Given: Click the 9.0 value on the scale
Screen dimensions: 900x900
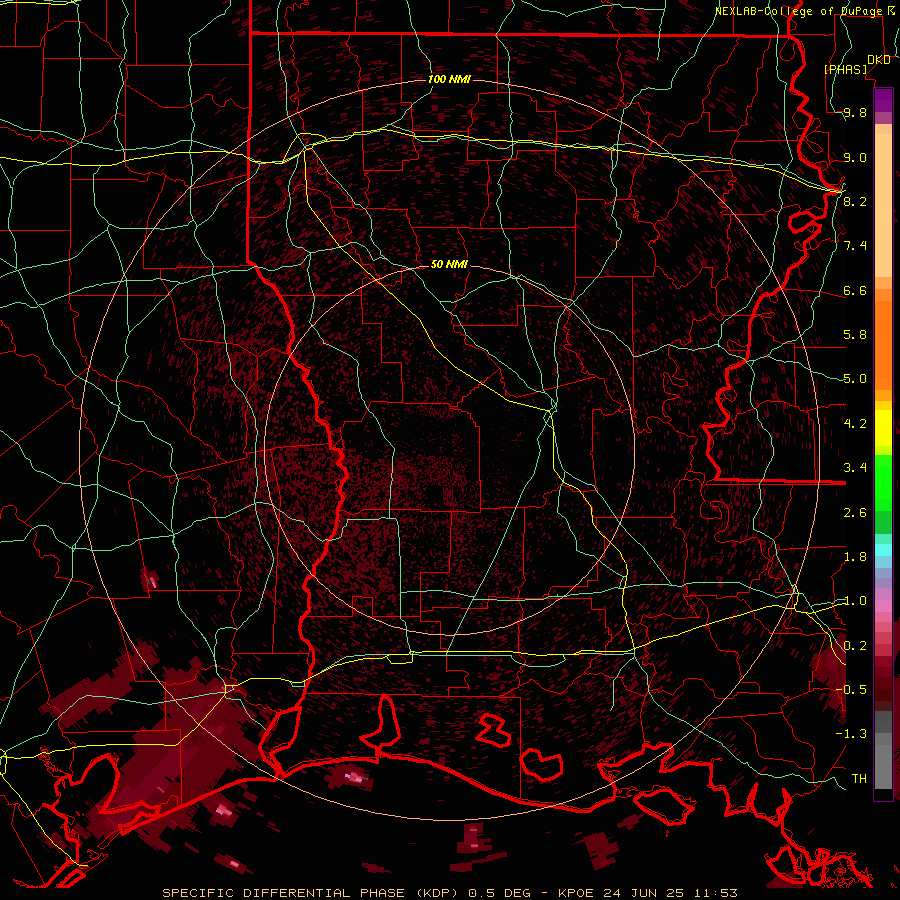Looking at the screenshot, I should [x=855, y=158].
